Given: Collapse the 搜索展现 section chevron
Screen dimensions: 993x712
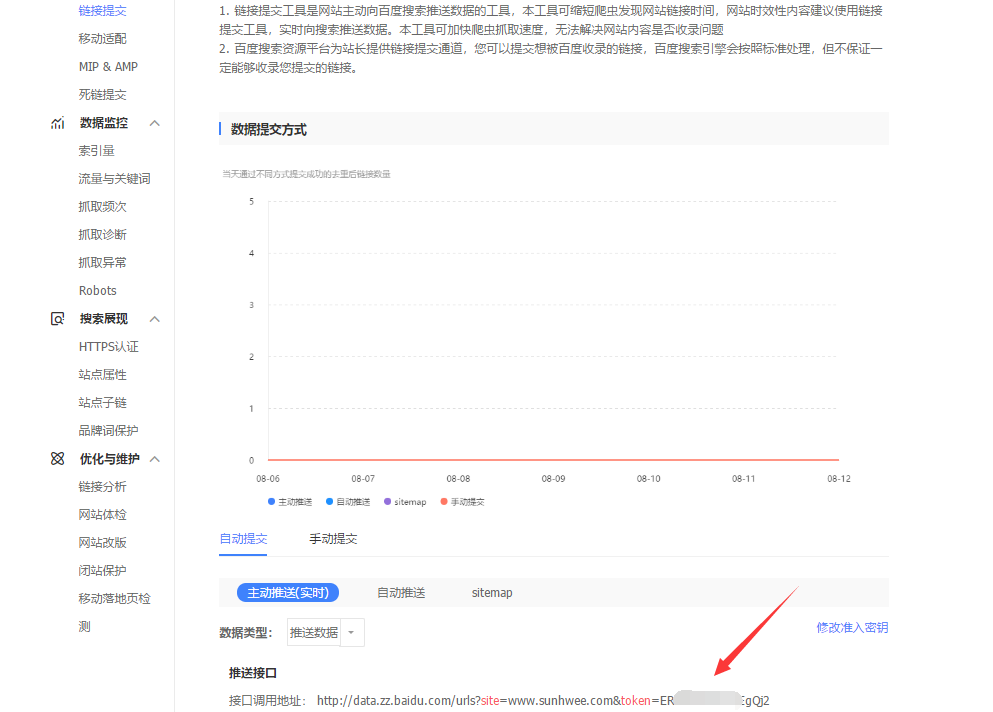Looking at the screenshot, I should coord(155,319).
